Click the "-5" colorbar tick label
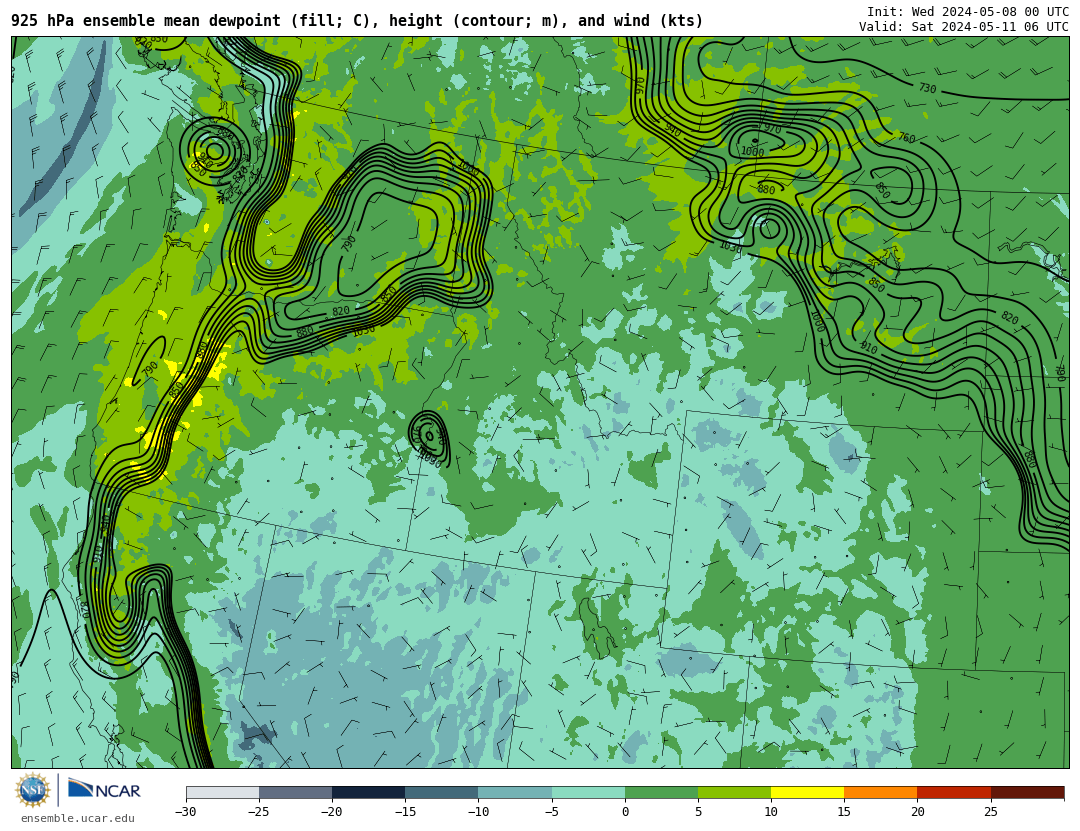 point(551,812)
